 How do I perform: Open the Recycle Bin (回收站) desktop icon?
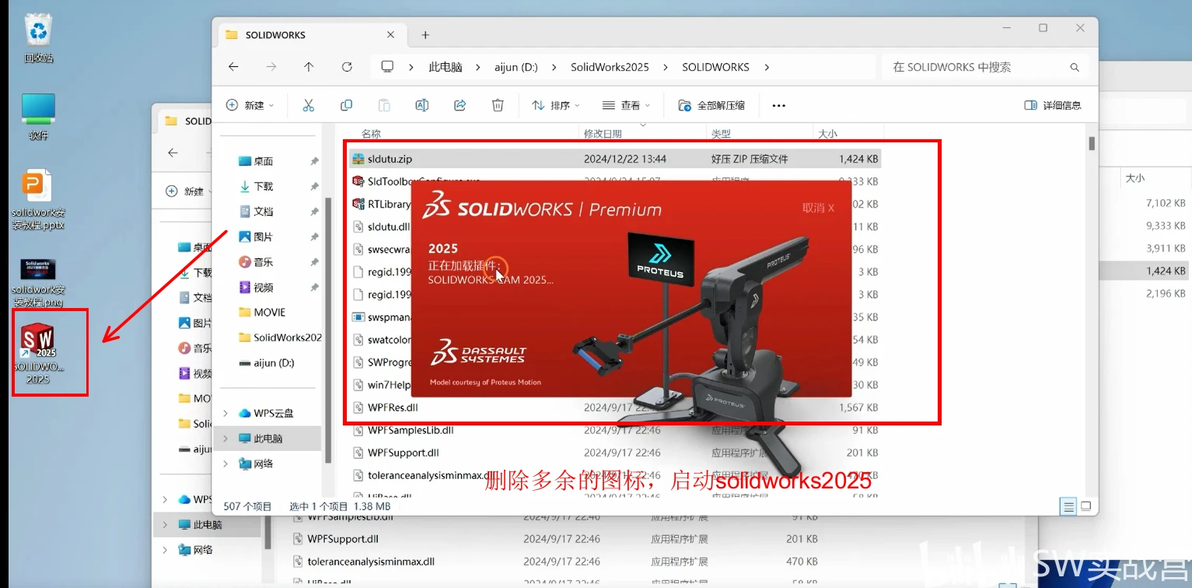tap(38, 38)
